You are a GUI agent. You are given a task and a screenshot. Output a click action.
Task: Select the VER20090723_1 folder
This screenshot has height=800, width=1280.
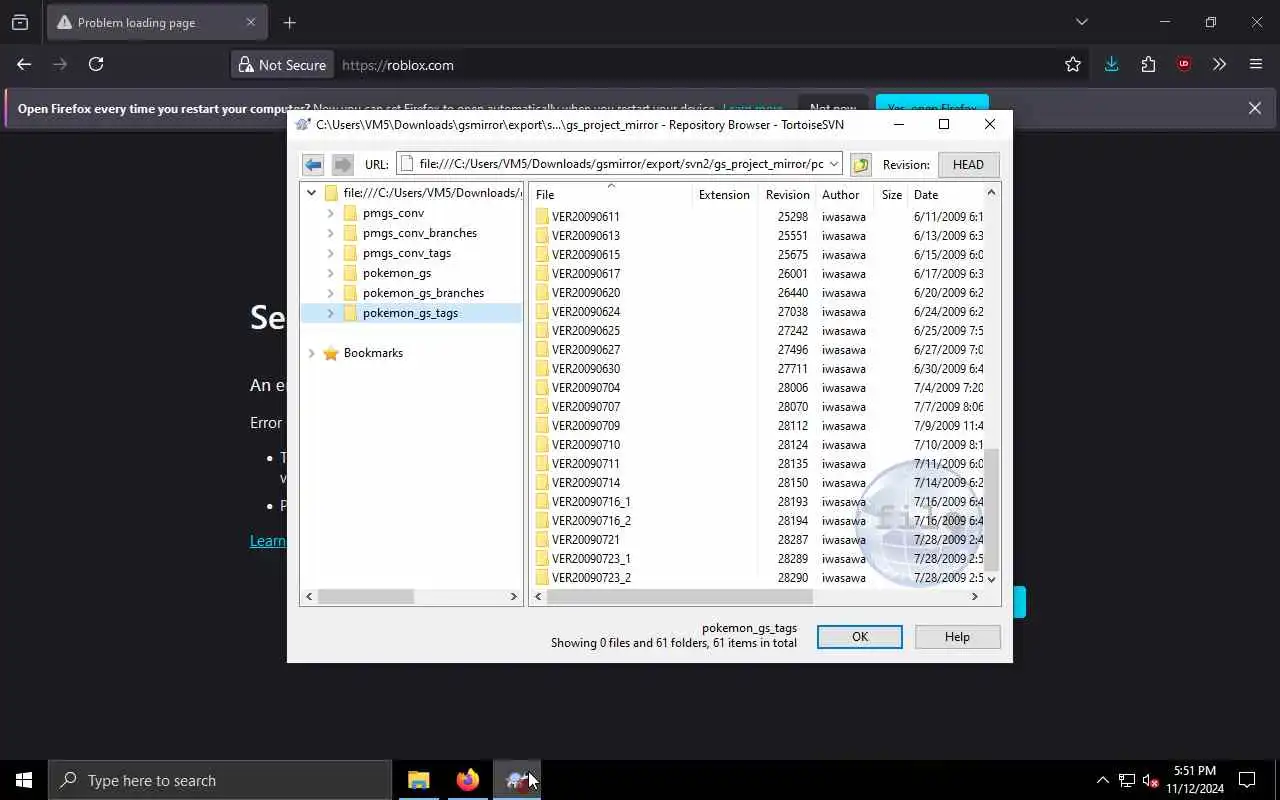click(x=591, y=559)
